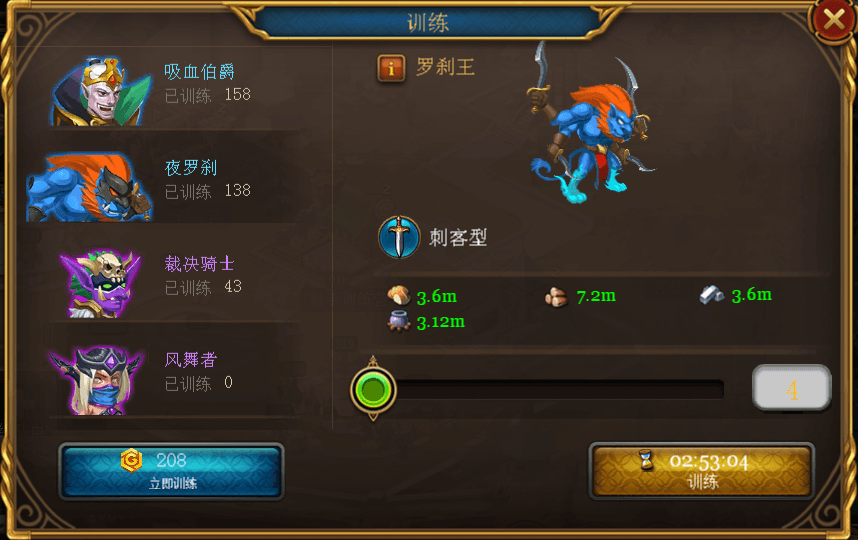Image resolution: width=858 pixels, height=540 pixels.
Task: Click the hourglass timer icon
Action: pos(646,460)
